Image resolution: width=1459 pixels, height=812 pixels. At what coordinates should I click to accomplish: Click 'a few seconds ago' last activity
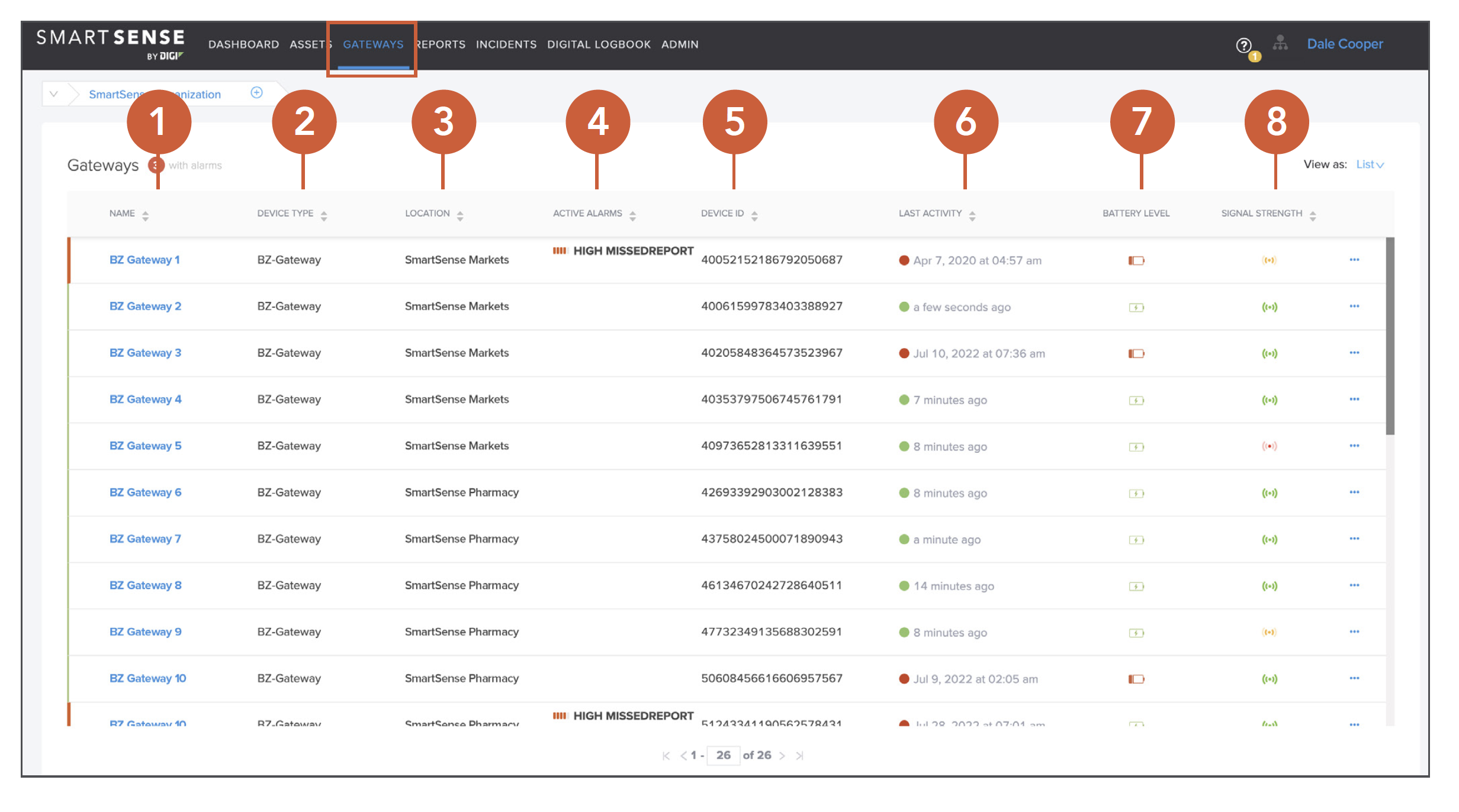click(962, 307)
